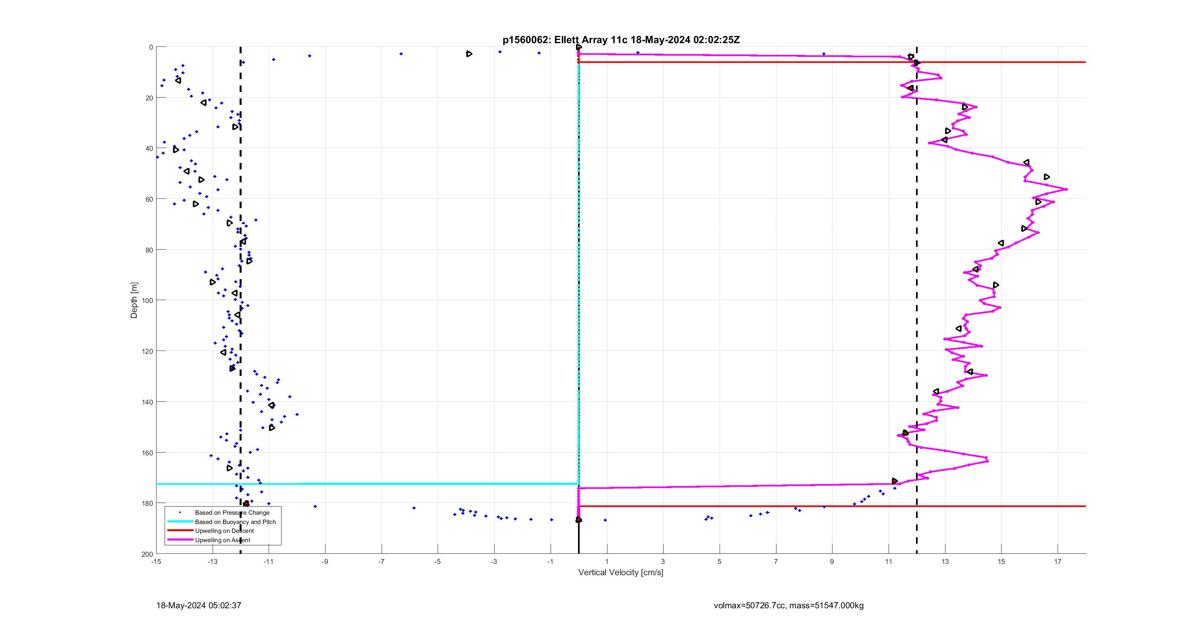The height and width of the screenshot is (622, 1200).
Task: Click the depth tick label '160'
Action: (146, 452)
